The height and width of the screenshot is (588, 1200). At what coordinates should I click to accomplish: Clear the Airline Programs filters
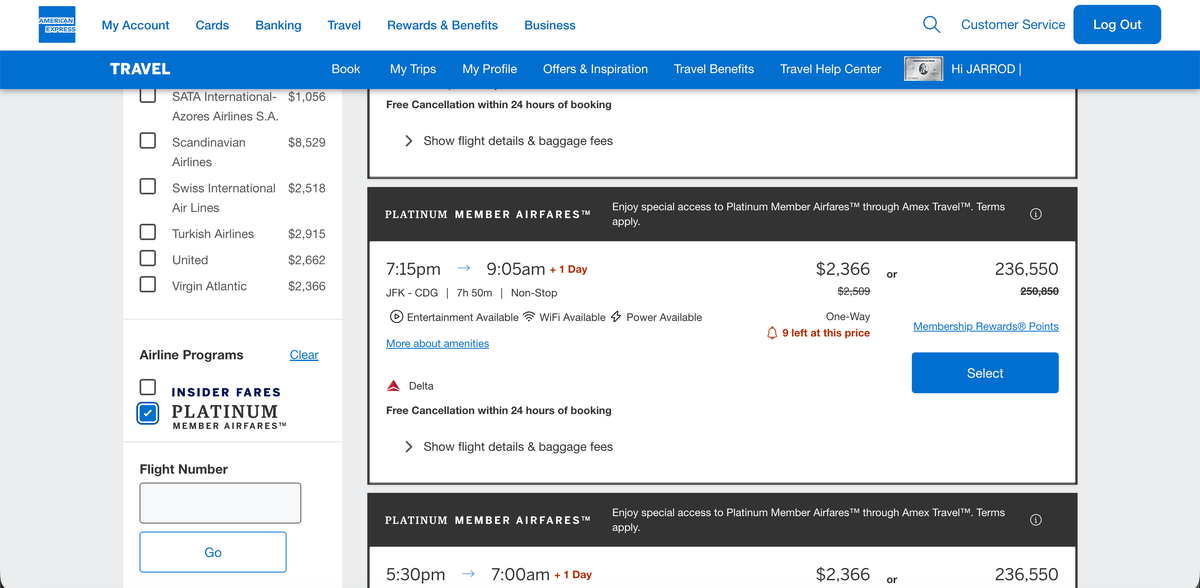(x=304, y=354)
